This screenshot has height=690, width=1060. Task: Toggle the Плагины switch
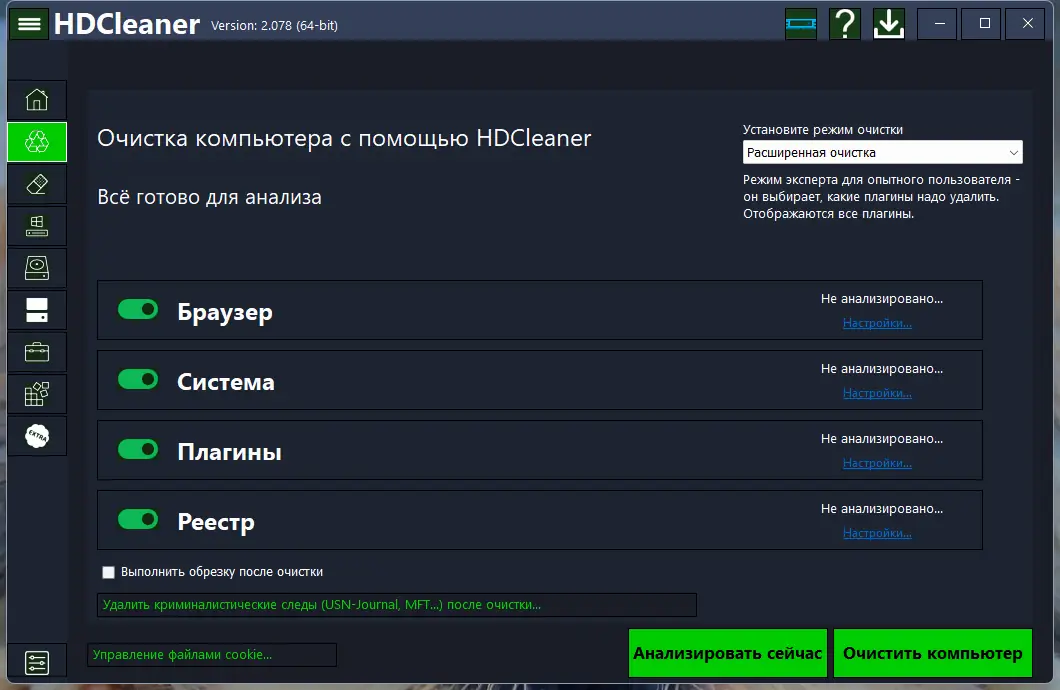click(138, 449)
